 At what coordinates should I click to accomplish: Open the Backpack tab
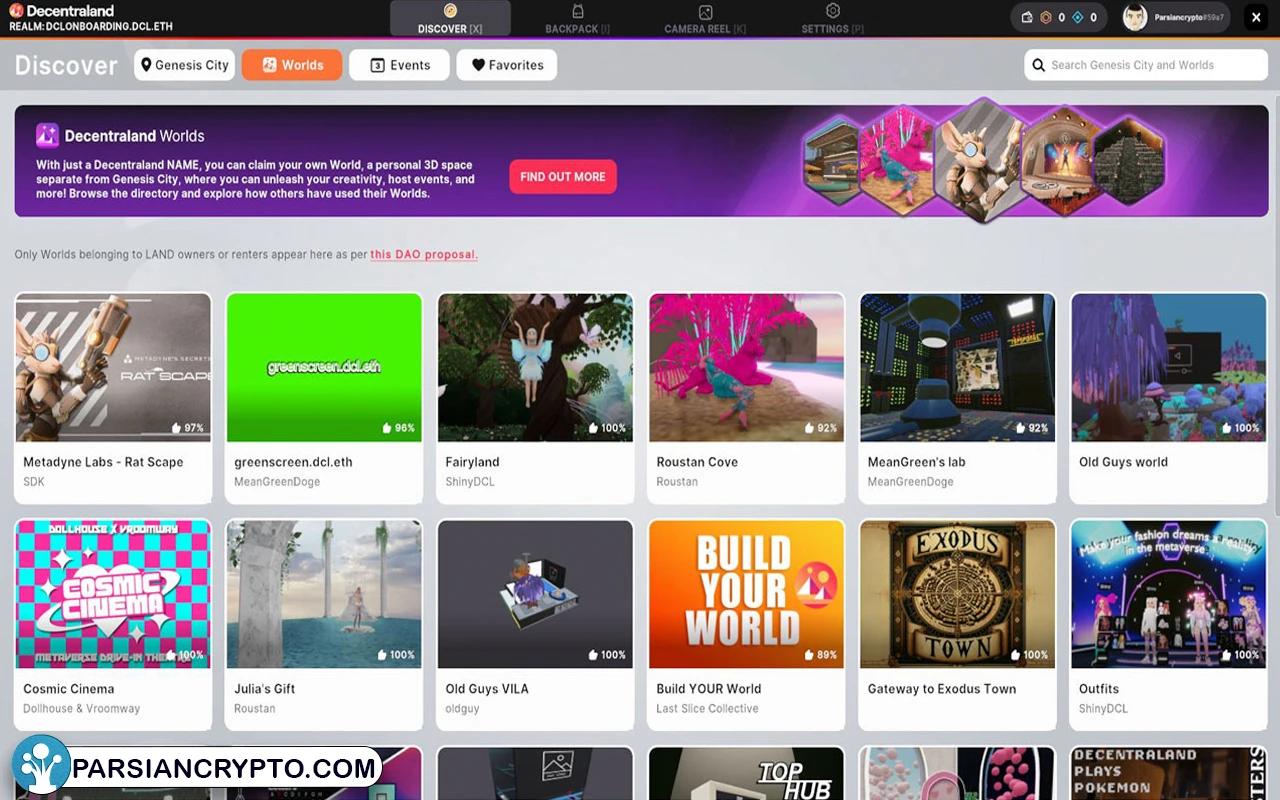pyautogui.click(x=577, y=18)
